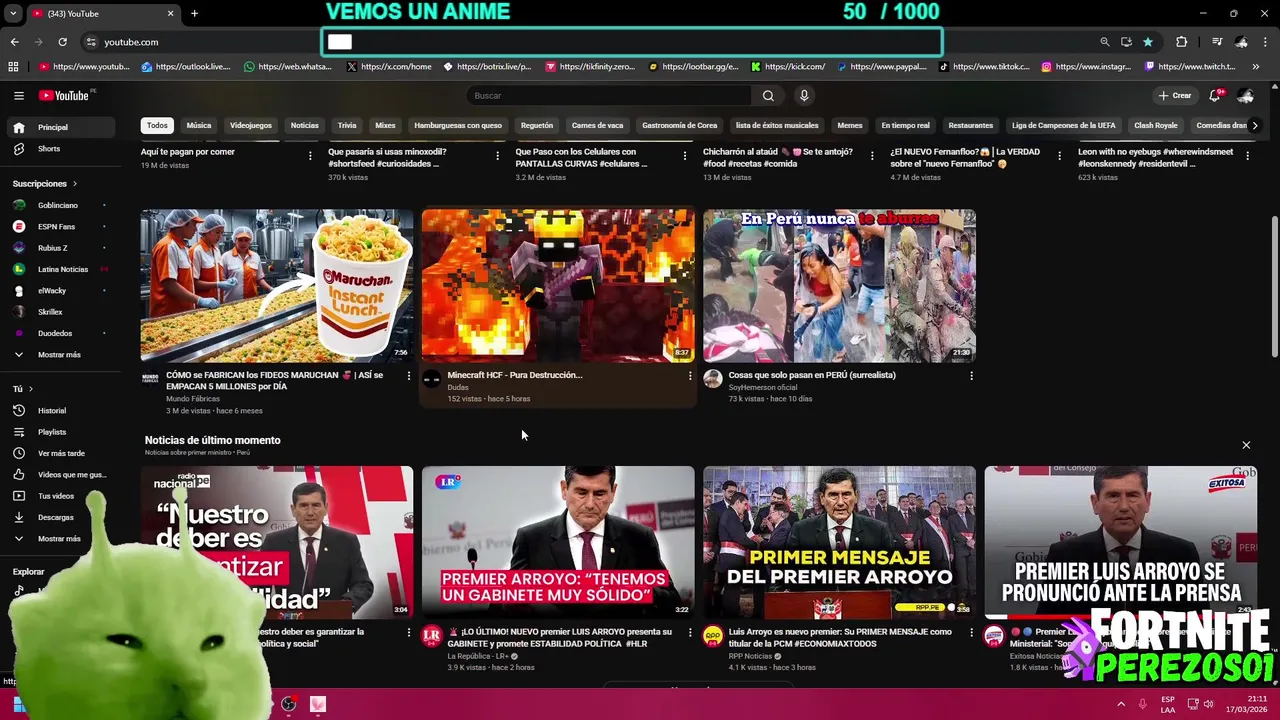Image resolution: width=1280 pixels, height=720 pixels.
Task: Open the Mundo Fábricas channel link
Action: [192, 399]
